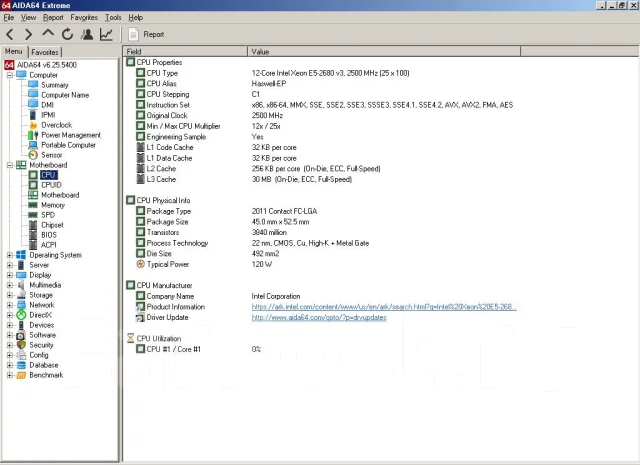The height and width of the screenshot is (465, 640).
Task: Select Chipset tree entry
Action: pyautogui.click(x=52, y=225)
